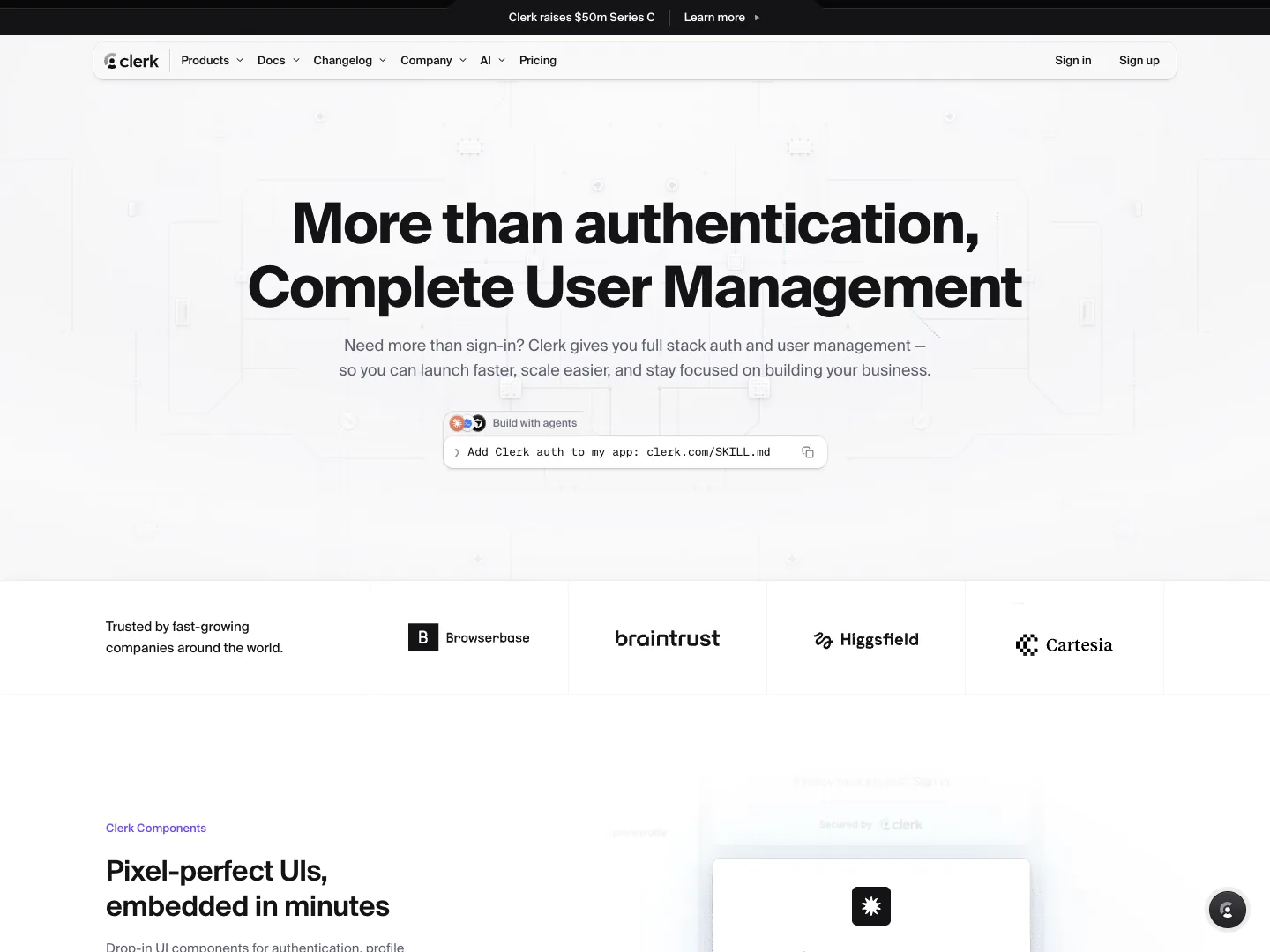The width and height of the screenshot is (1270, 952).
Task: Click the prompt chevron in command box
Action: (457, 452)
